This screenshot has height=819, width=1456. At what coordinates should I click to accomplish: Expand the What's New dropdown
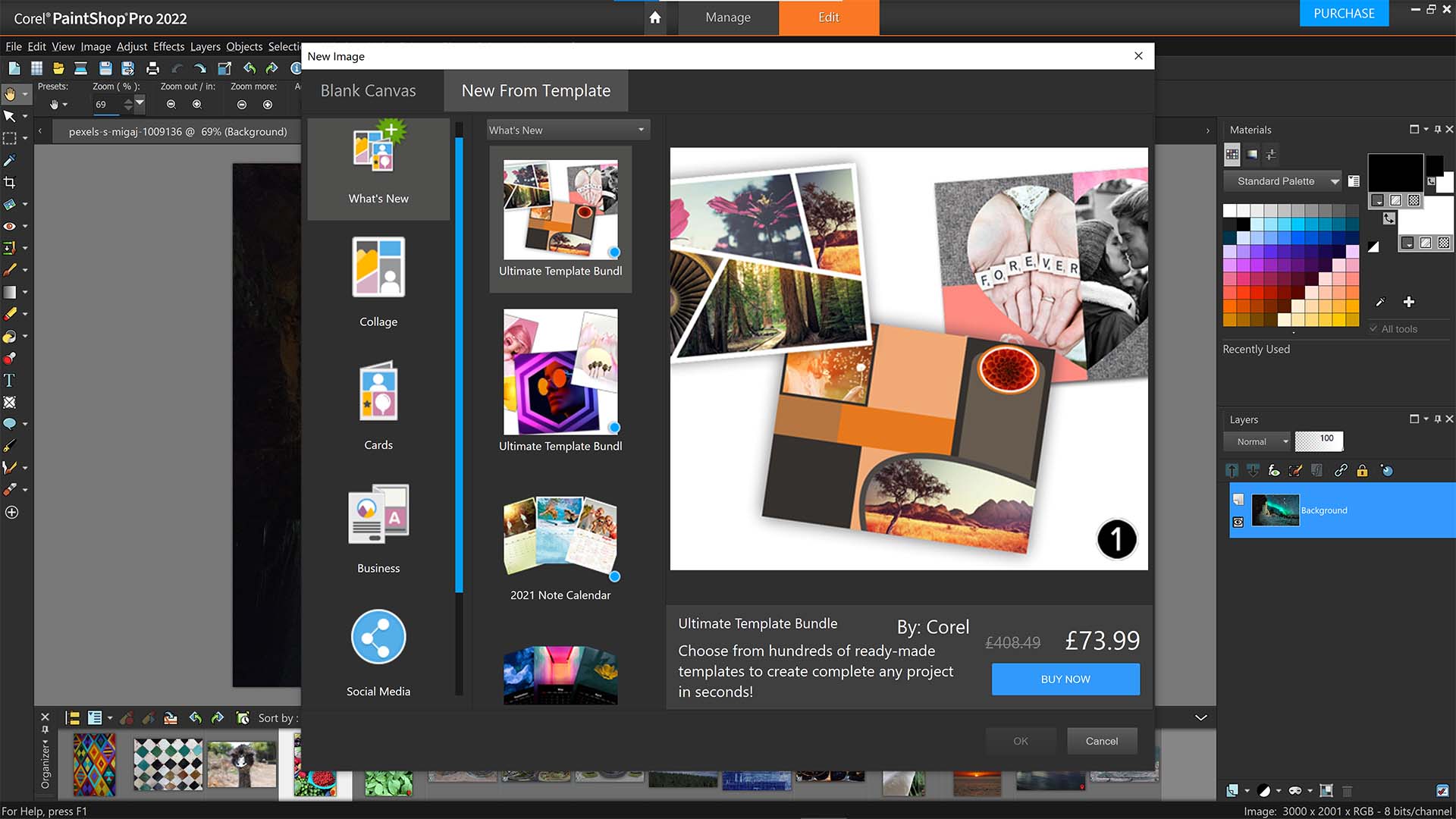pos(641,130)
